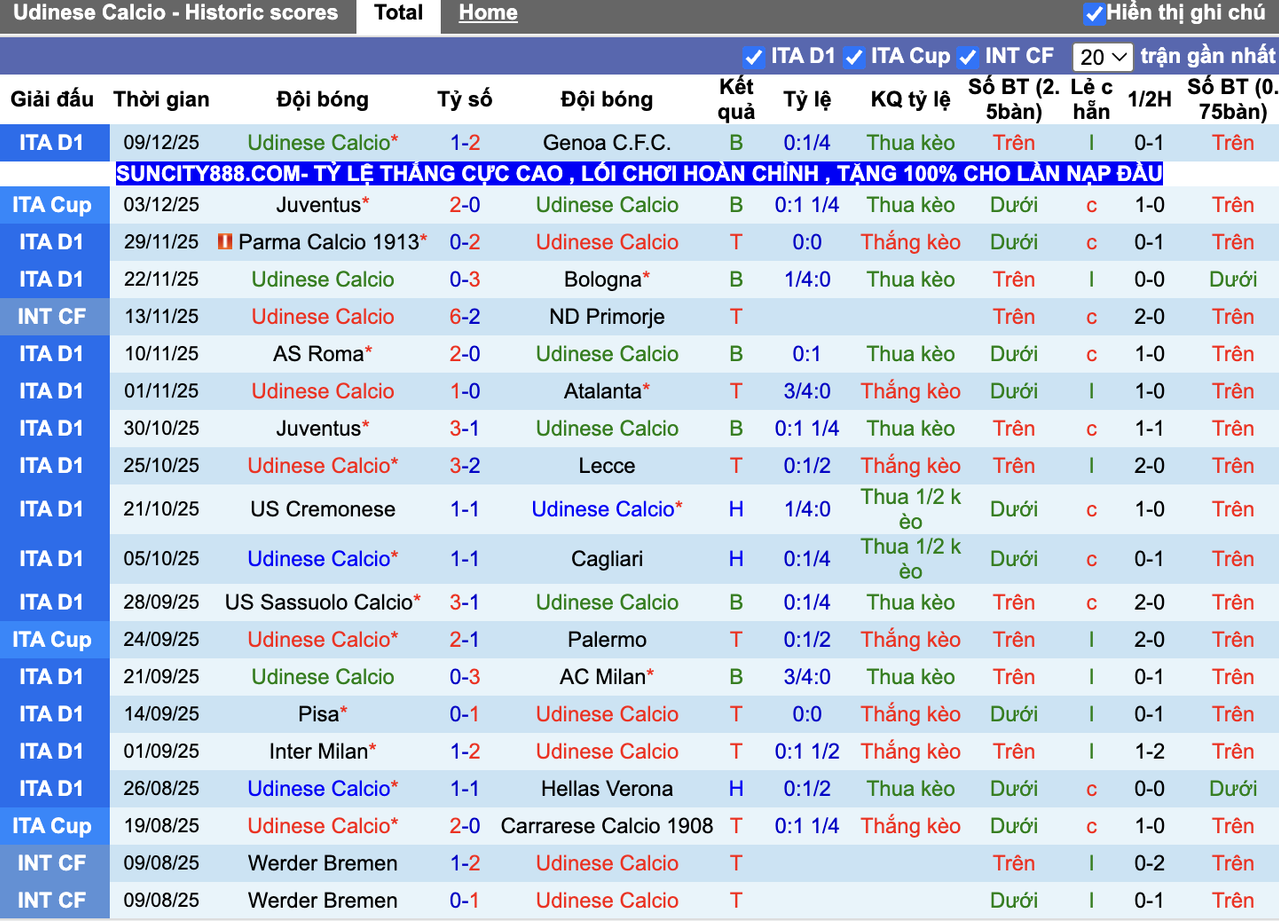Click the Tỷ số column header
The height and width of the screenshot is (921, 1279).
[x=465, y=99]
